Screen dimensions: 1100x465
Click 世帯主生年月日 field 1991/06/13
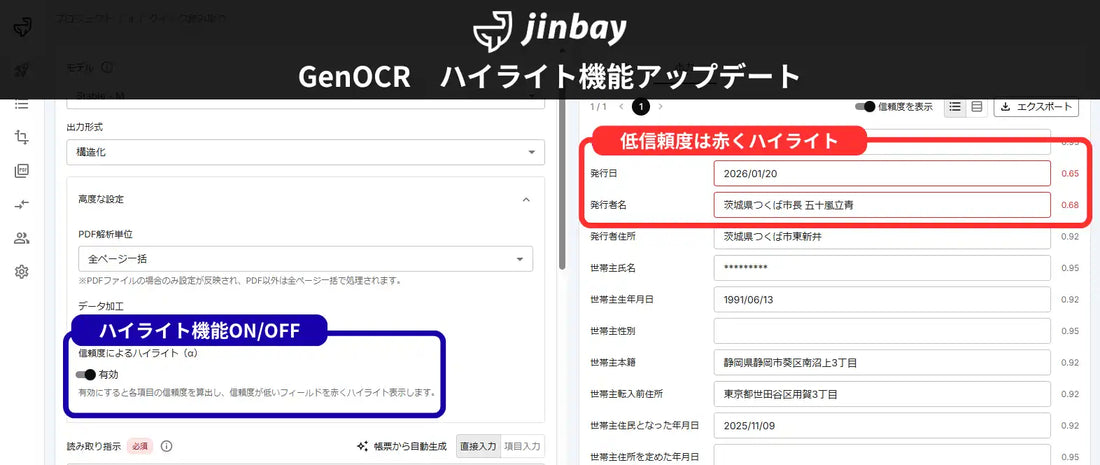click(x=882, y=299)
